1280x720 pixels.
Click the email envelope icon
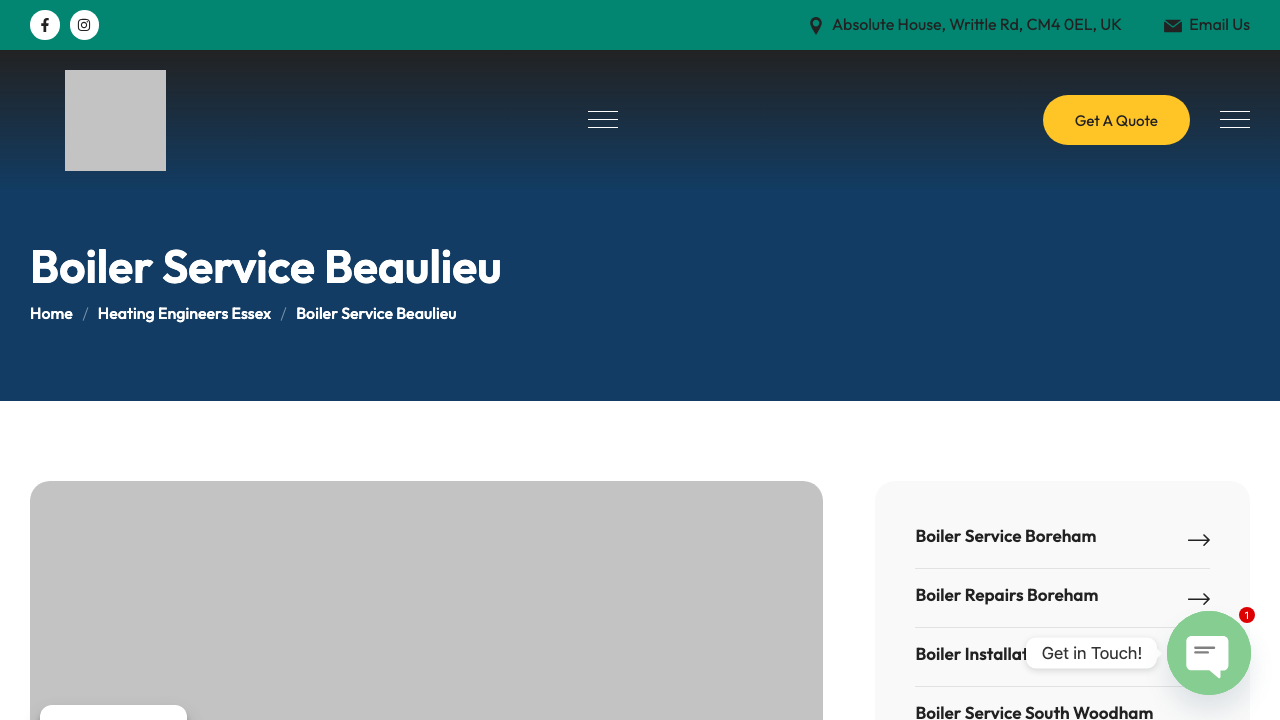coord(1173,25)
